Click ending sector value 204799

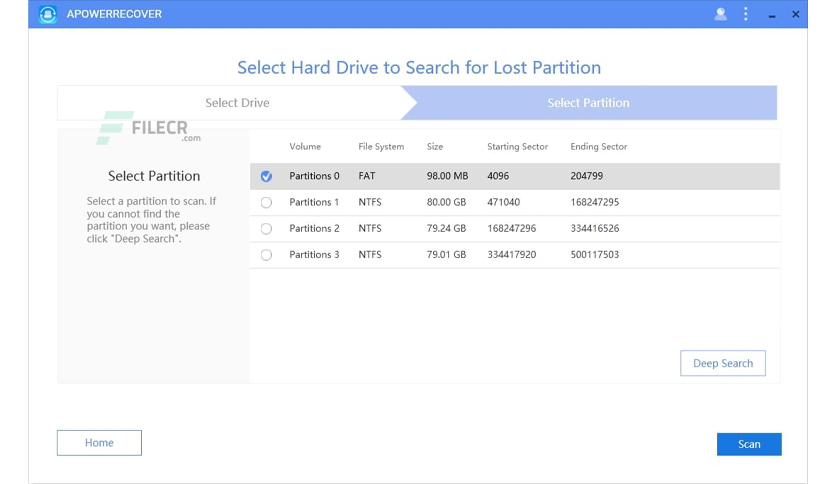[x=586, y=176]
